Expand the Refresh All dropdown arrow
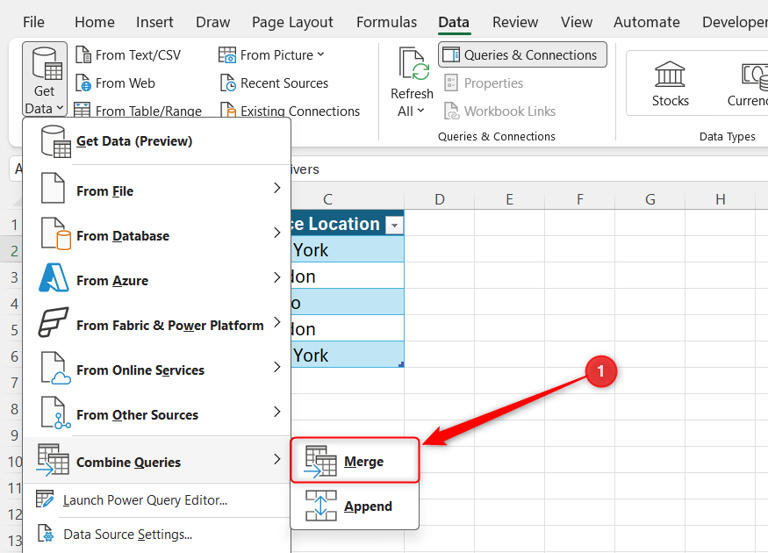The height and width of the screenshot is (553, 768). [x=420, y=111]
